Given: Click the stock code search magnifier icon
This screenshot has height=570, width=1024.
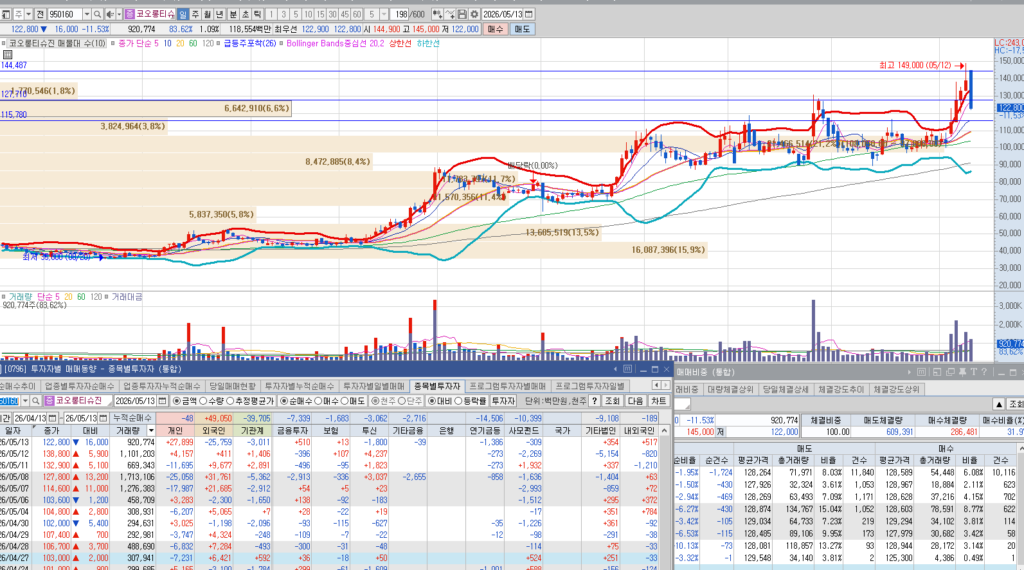Looking at the screenshot, I should (x=97, y=14).
